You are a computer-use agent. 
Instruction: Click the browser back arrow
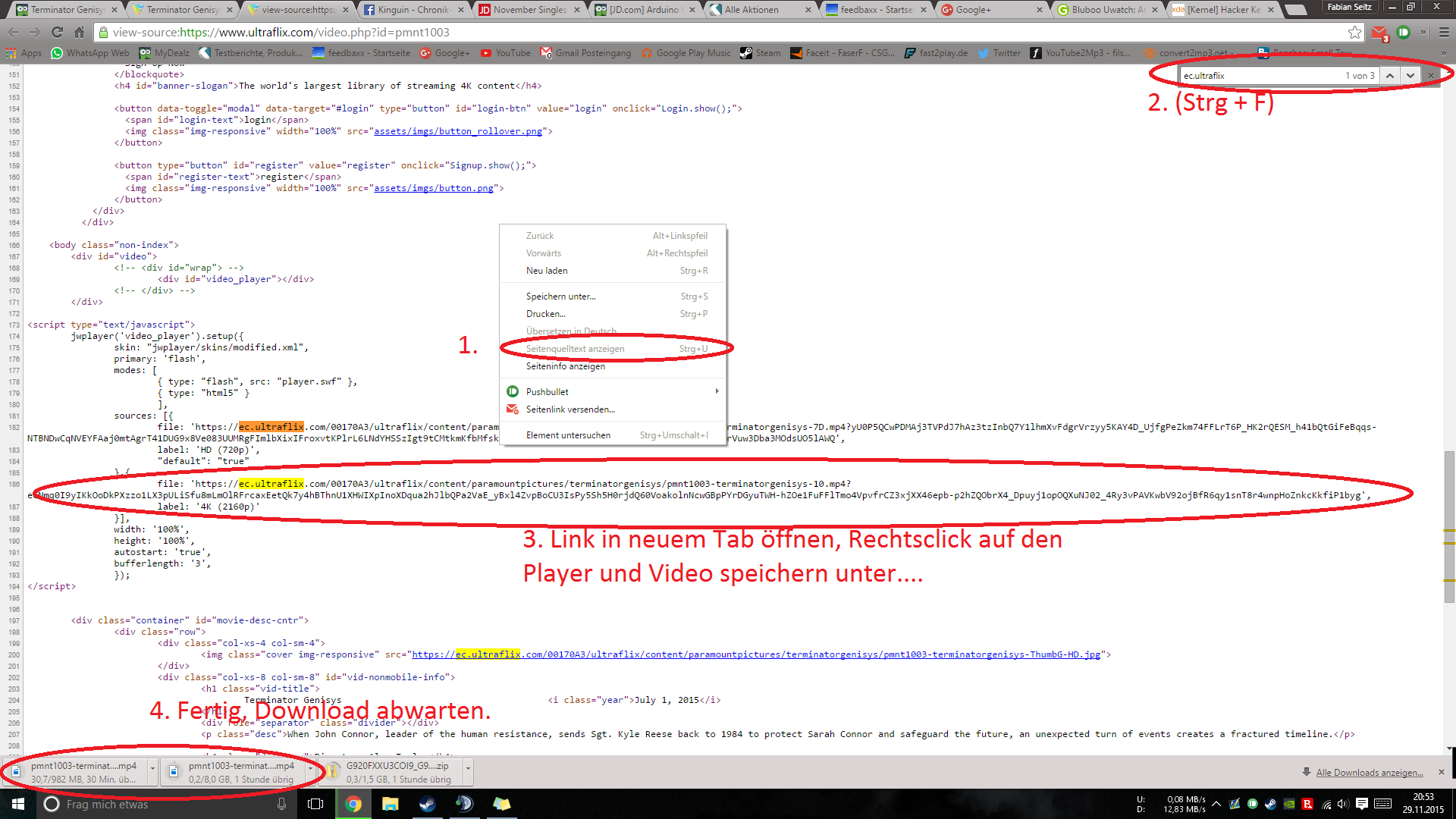13,32
